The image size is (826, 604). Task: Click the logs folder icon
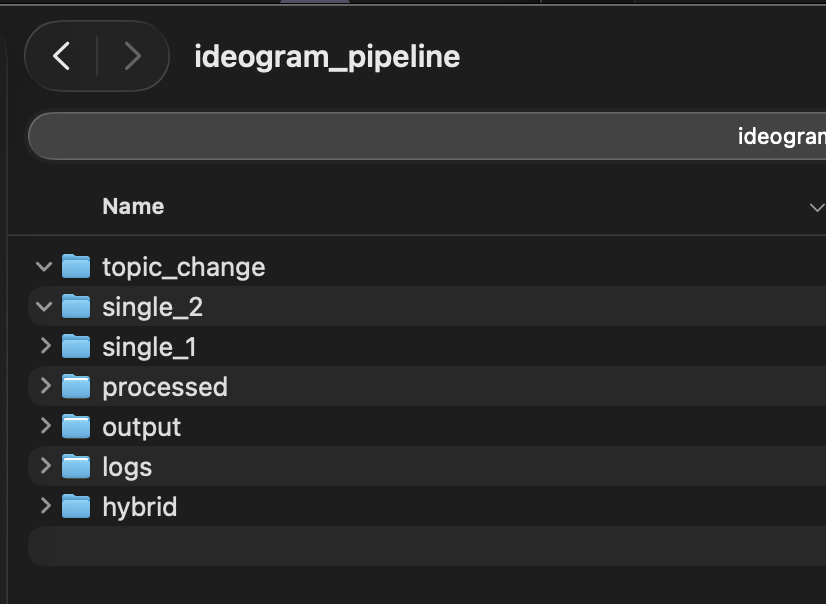click(x=76, y=466)
